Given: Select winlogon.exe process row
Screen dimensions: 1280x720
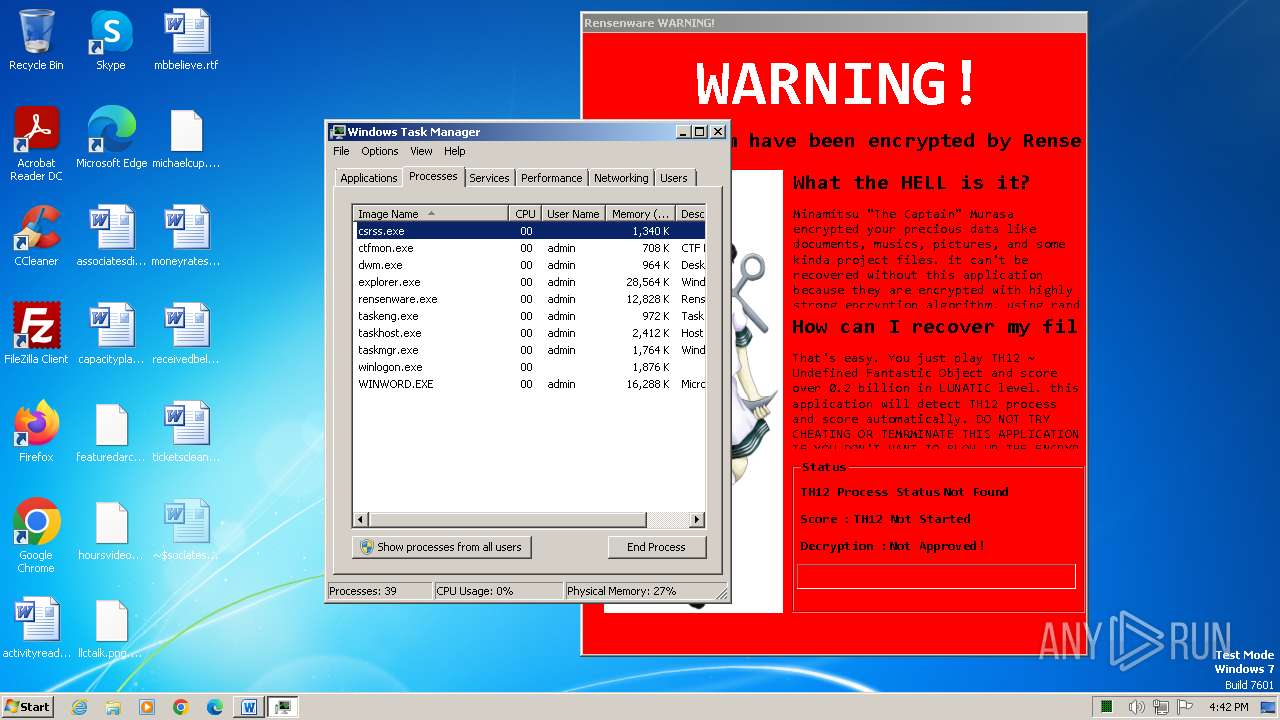Looking at the screenshot, I should (528, 367).
